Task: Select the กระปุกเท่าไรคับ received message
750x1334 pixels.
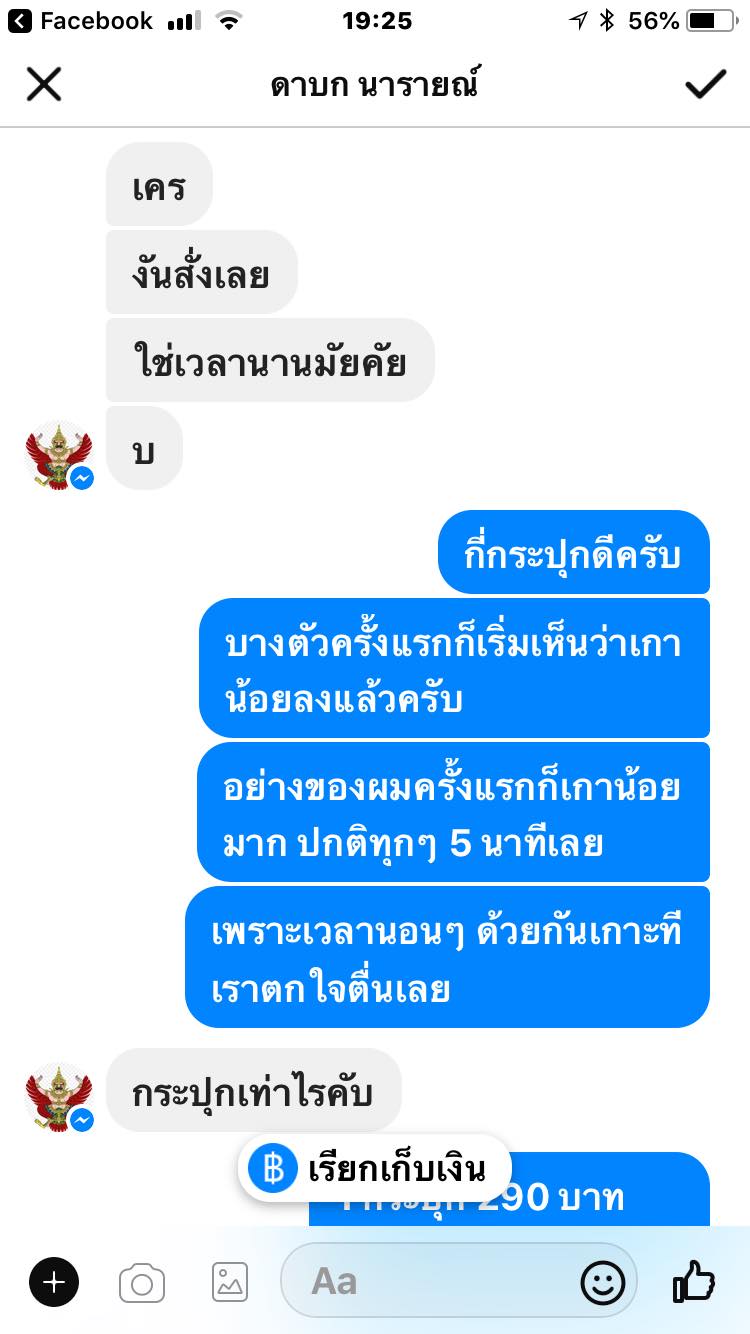Action: tap(253, 1090)
